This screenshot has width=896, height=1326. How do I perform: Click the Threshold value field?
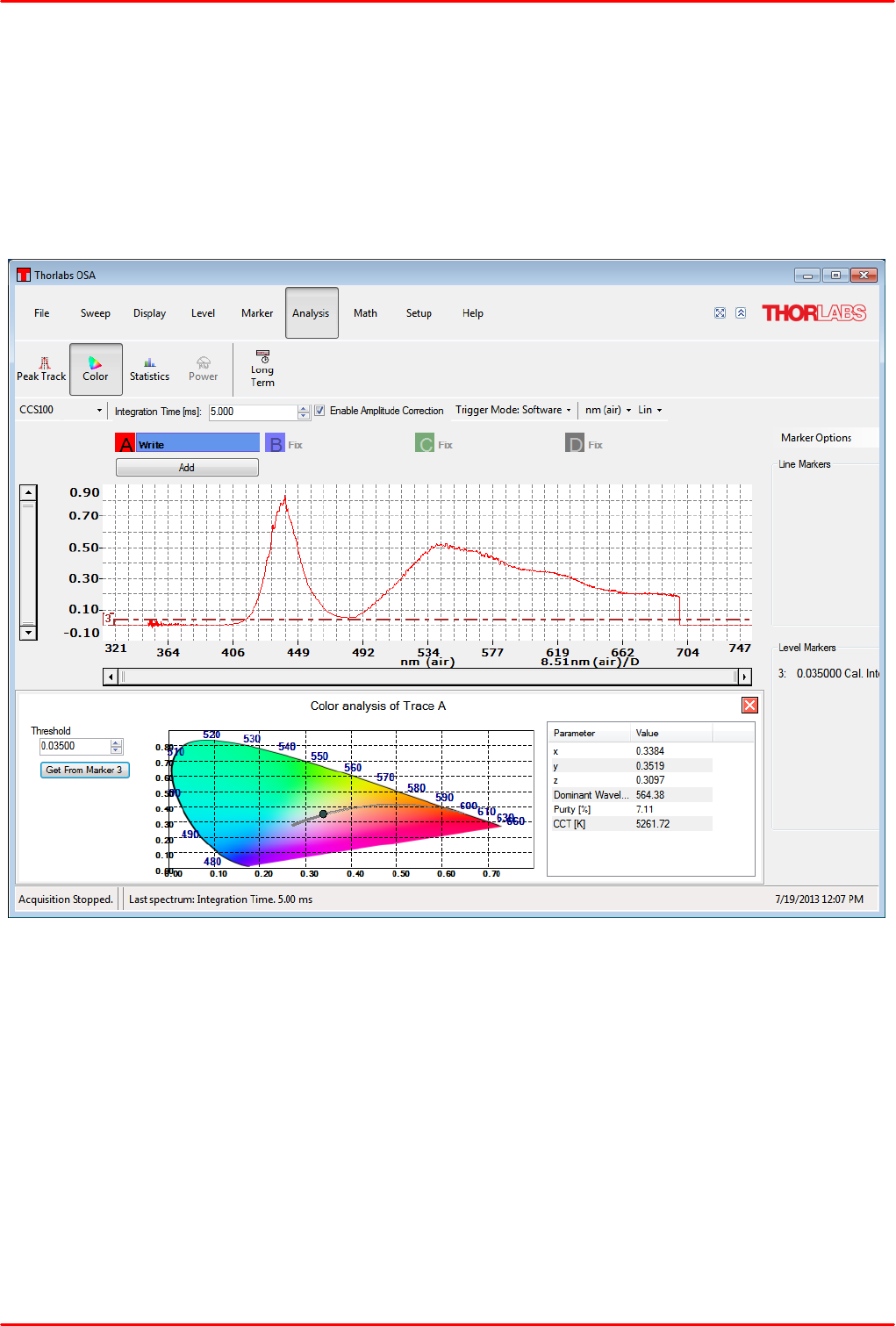75,746
